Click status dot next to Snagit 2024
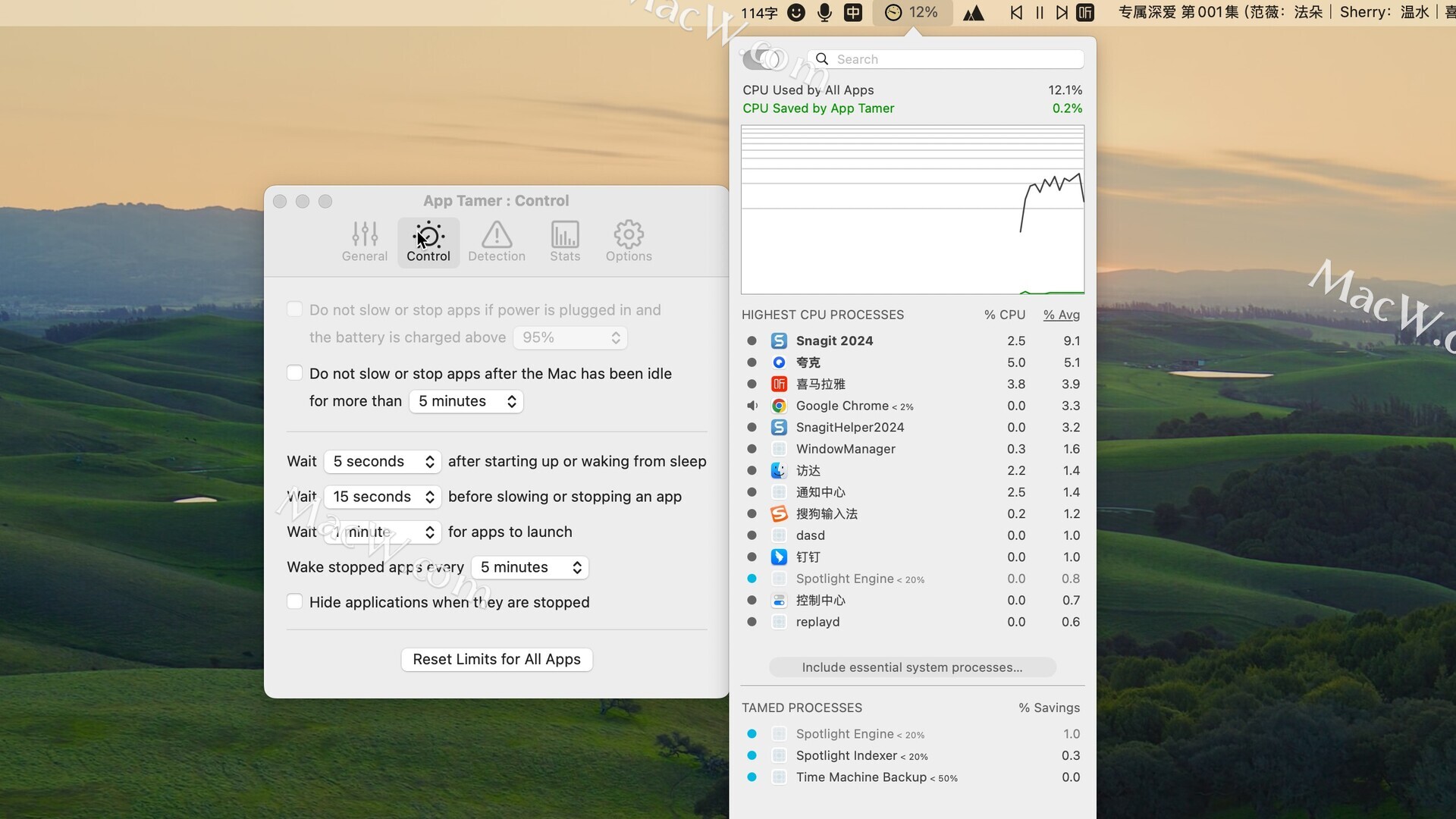 752,341
